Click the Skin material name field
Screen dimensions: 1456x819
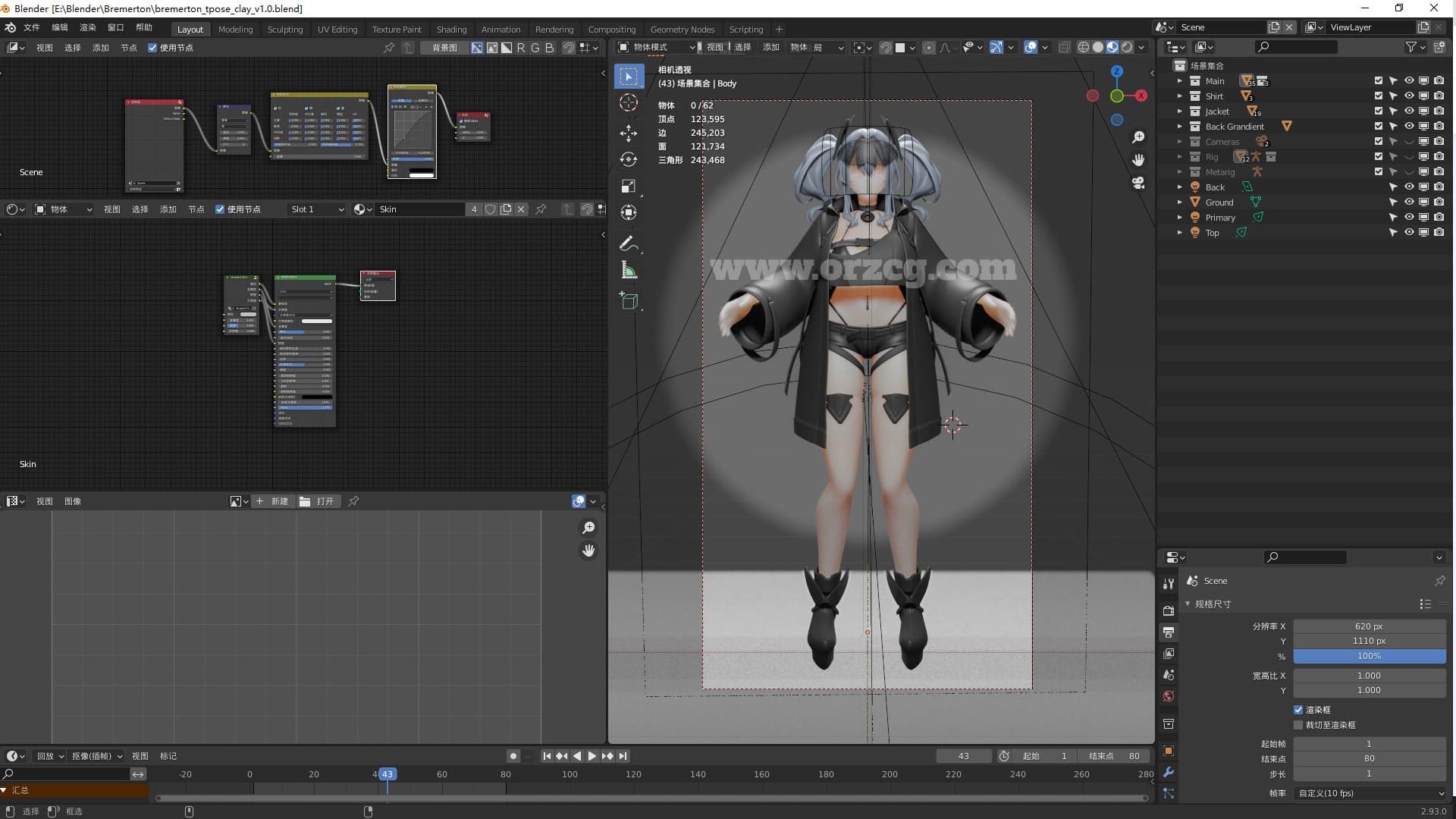421,209
